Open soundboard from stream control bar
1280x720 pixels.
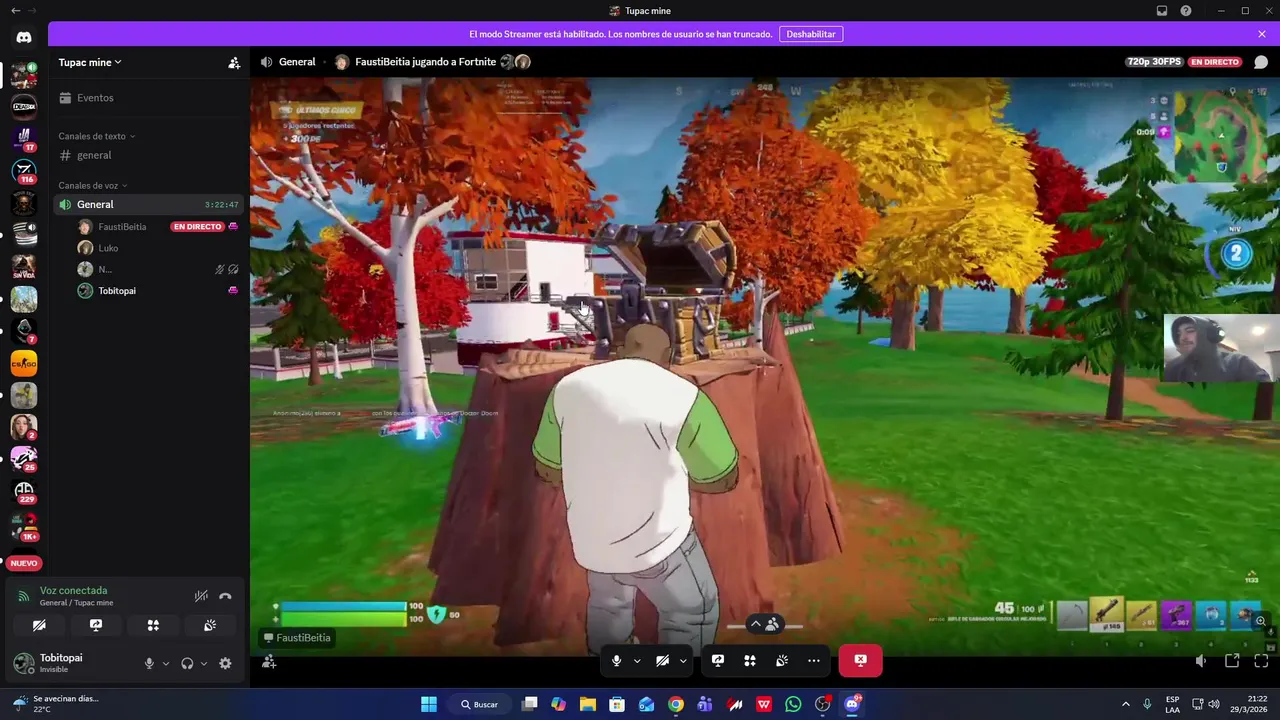[782, 661]
